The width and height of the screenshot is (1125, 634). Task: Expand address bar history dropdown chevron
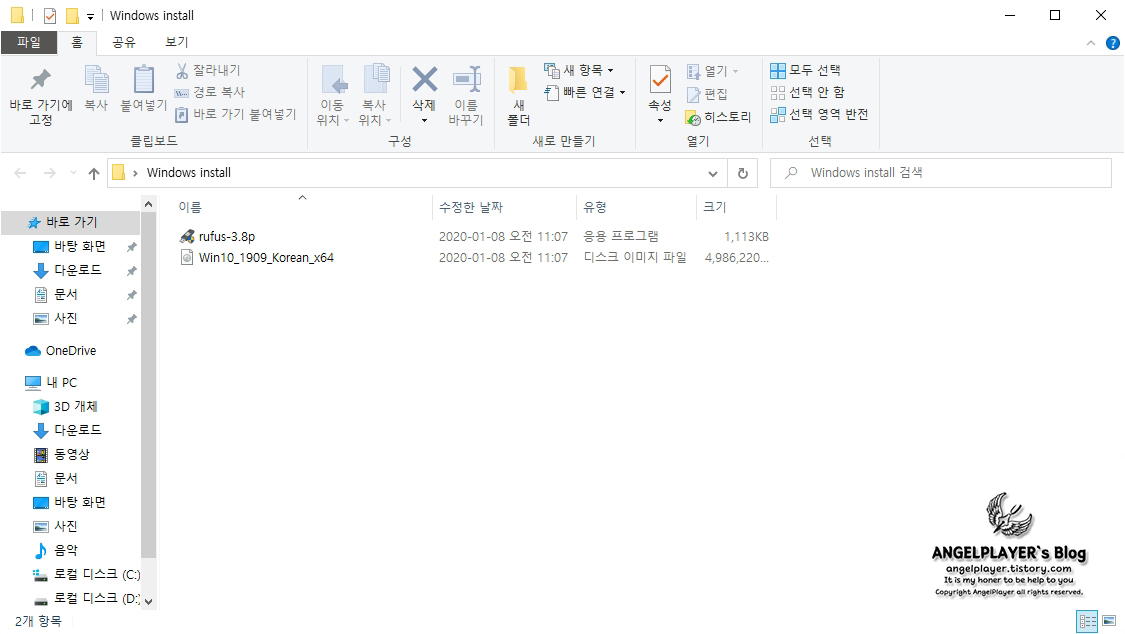tap(712, 174)
